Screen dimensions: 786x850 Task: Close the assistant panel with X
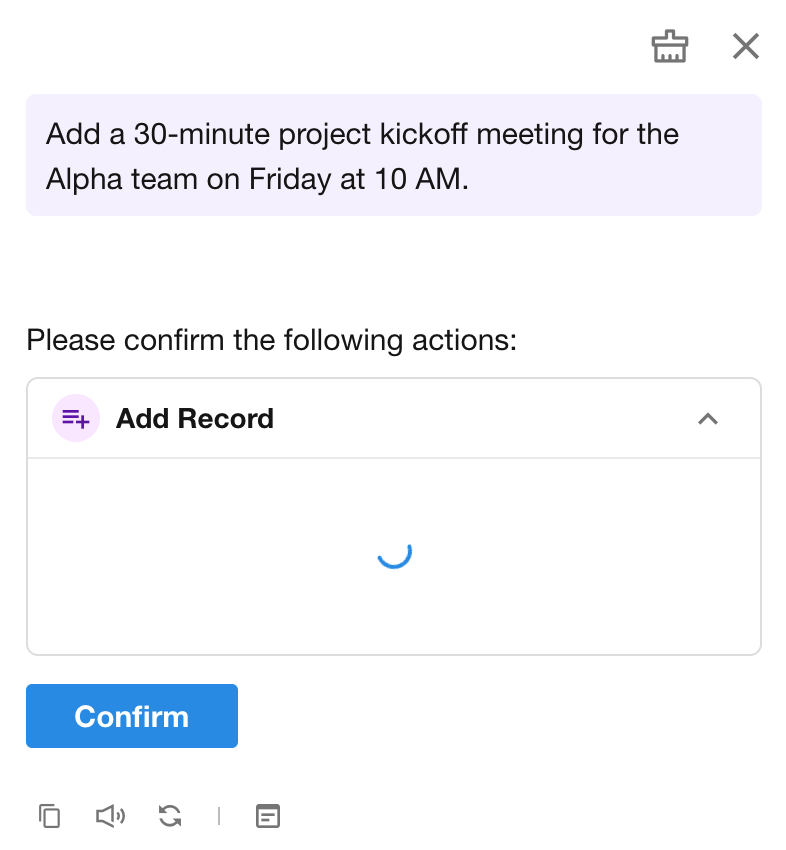pyautogui.click(x=746, y=46)
